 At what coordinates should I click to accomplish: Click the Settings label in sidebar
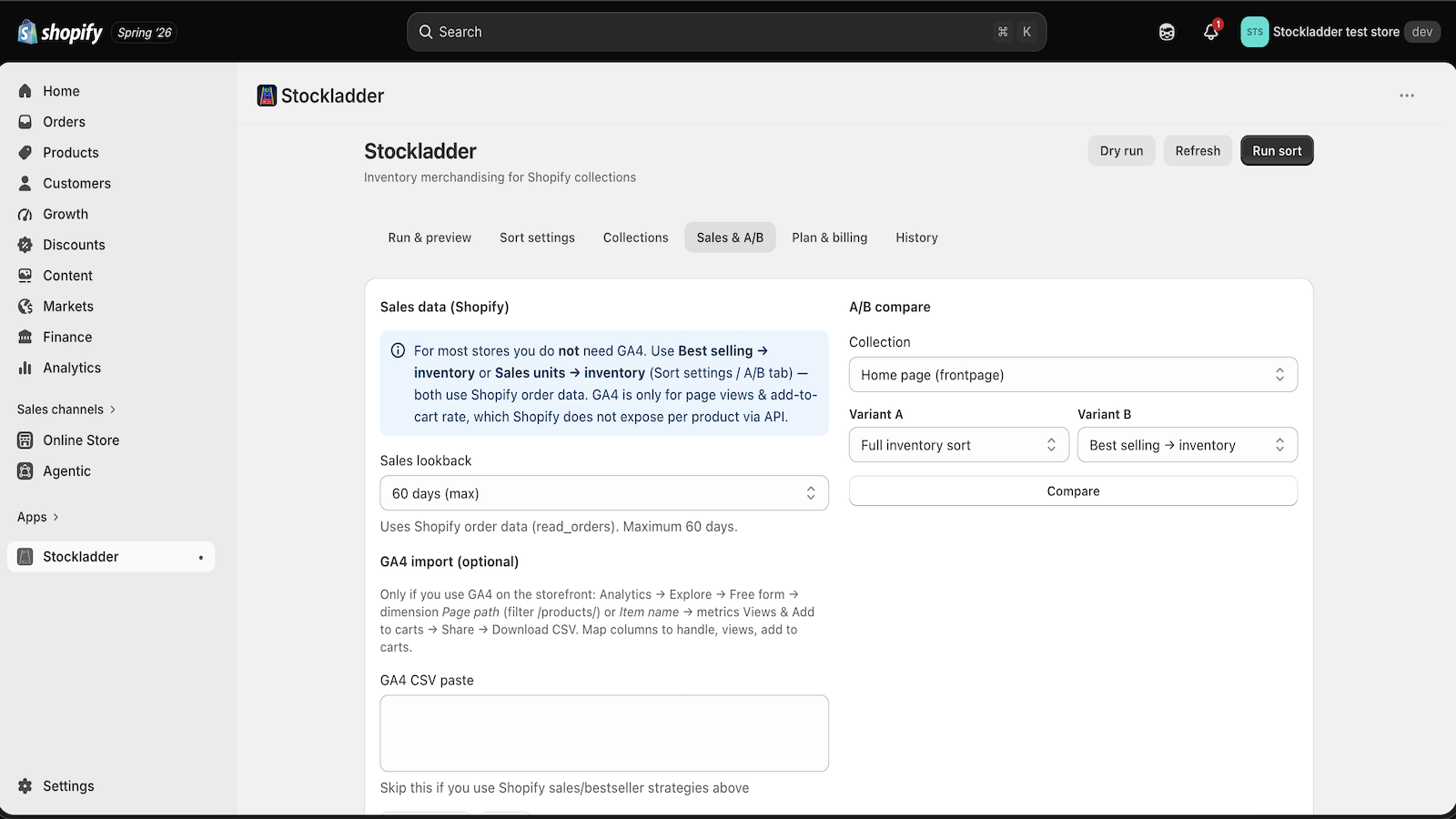coord(68,786)
